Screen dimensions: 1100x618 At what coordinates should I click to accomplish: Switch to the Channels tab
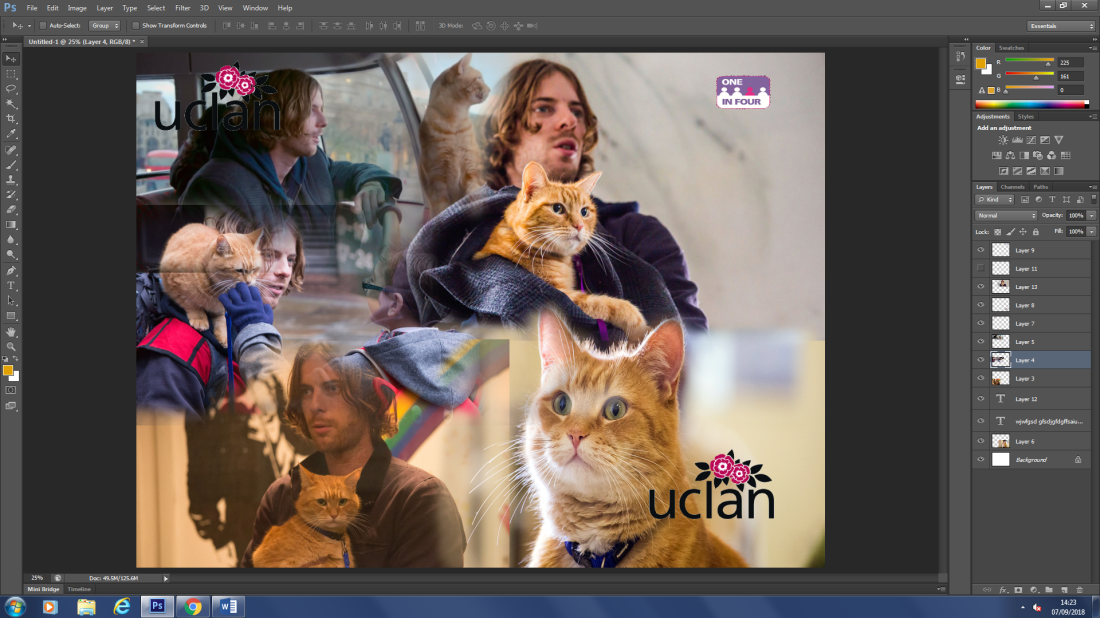point(1013,187)
